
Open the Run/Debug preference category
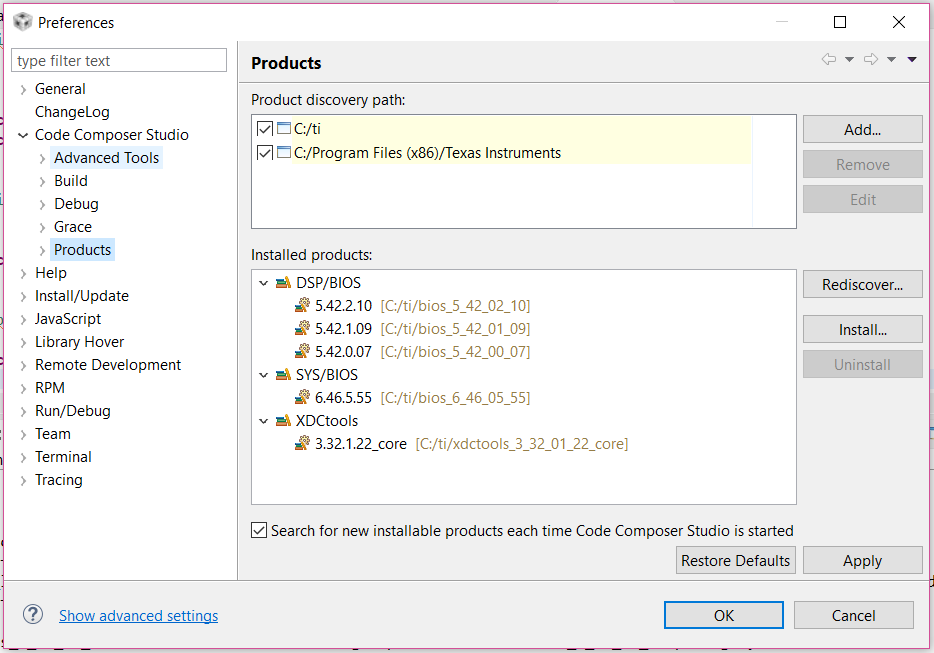pyautogui.click(x=72, y=411)
